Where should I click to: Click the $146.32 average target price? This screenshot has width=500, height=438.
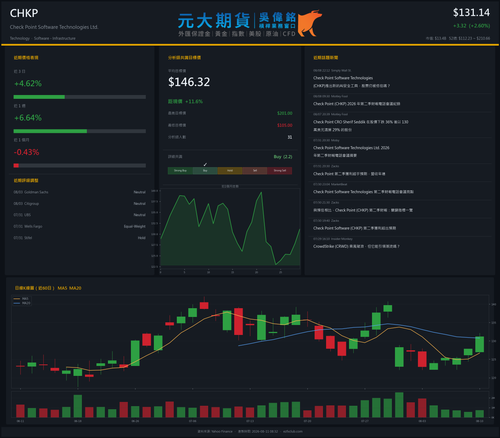(189, 82)
